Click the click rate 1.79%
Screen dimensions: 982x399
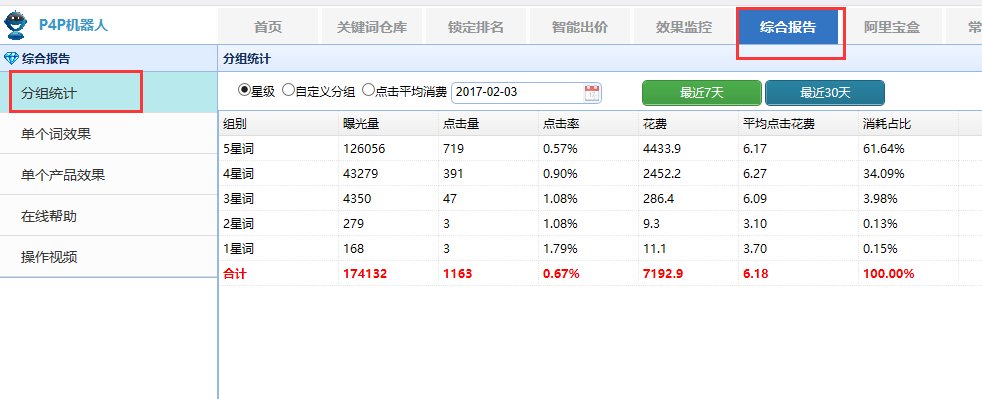click(560, 249)
